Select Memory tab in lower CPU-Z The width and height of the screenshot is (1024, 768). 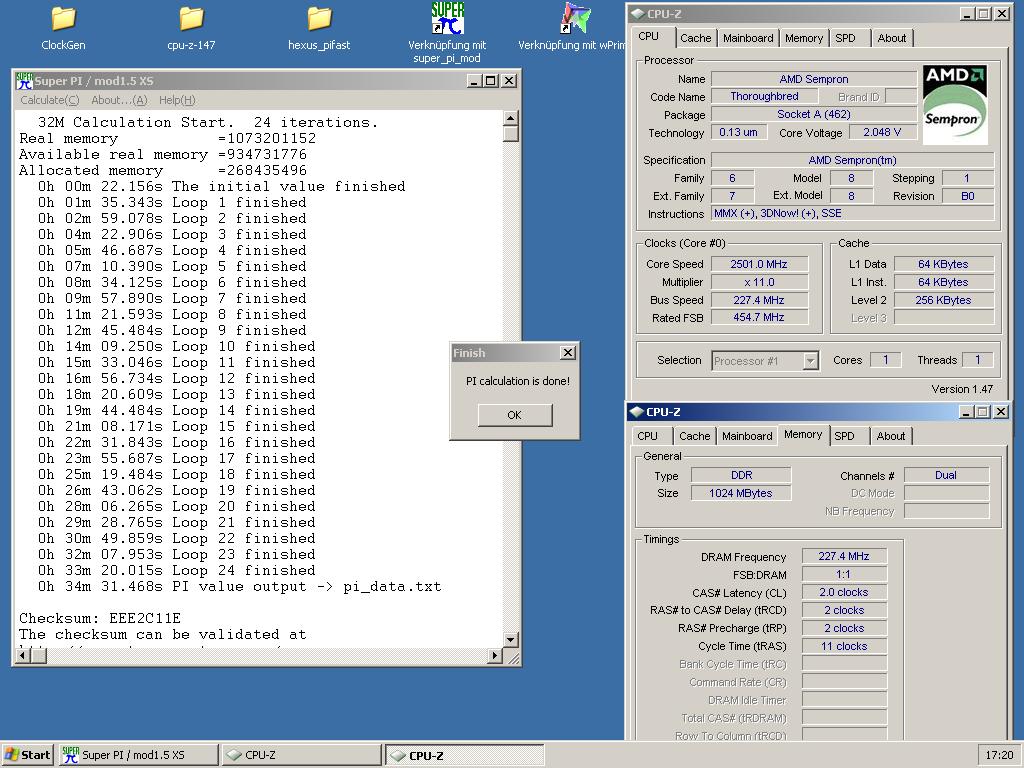(x=803, y=434)
